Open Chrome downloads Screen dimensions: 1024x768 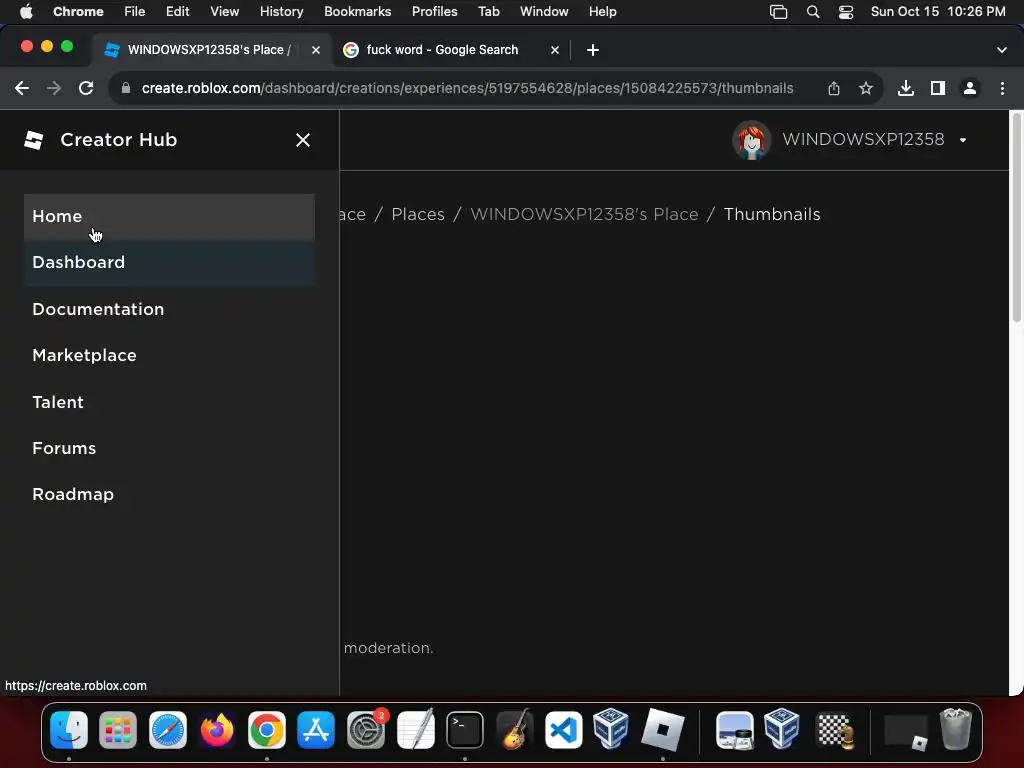(906, 88)
